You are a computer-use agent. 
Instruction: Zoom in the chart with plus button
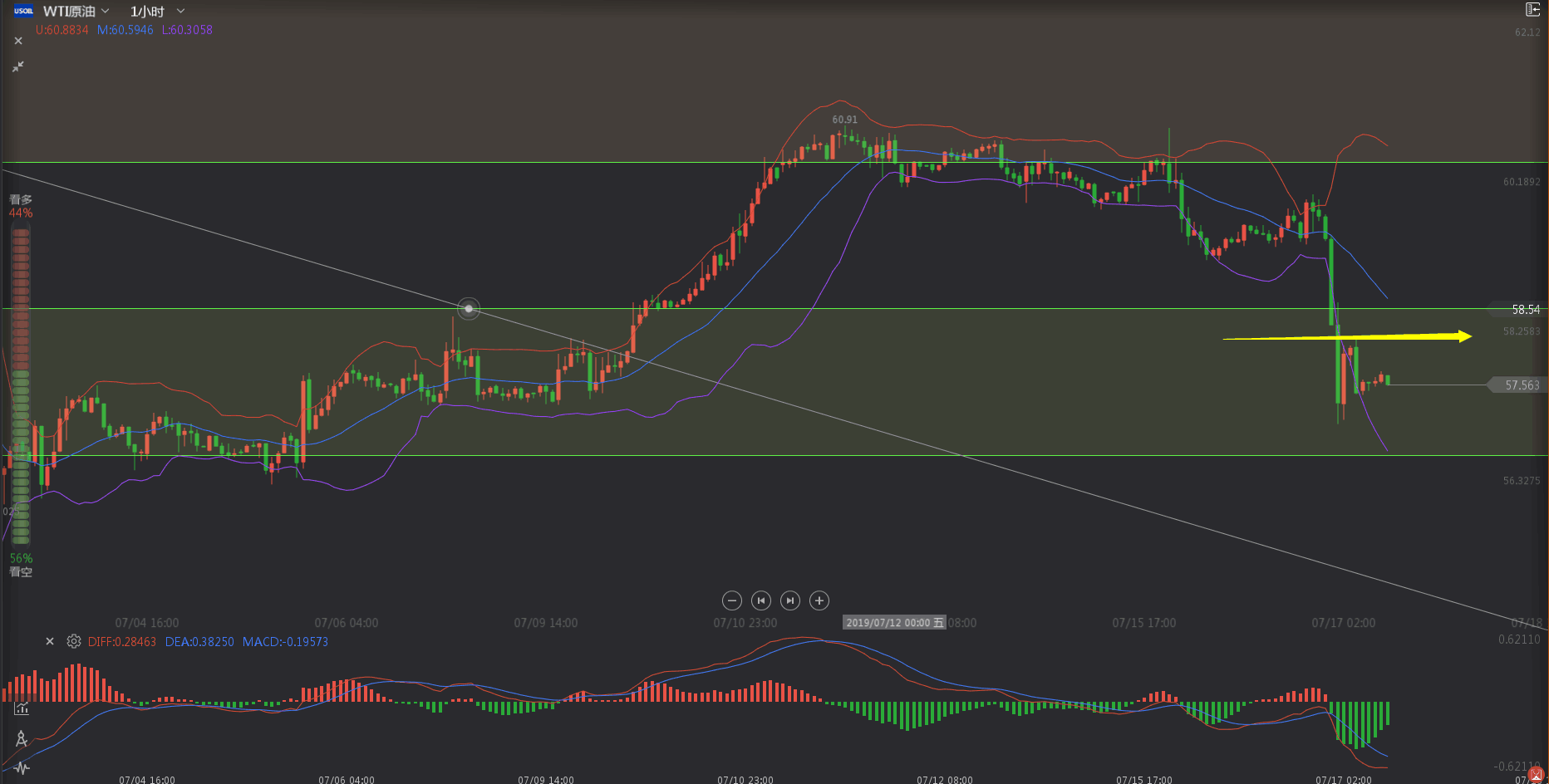pyautogui.click(x=819, y=600)
